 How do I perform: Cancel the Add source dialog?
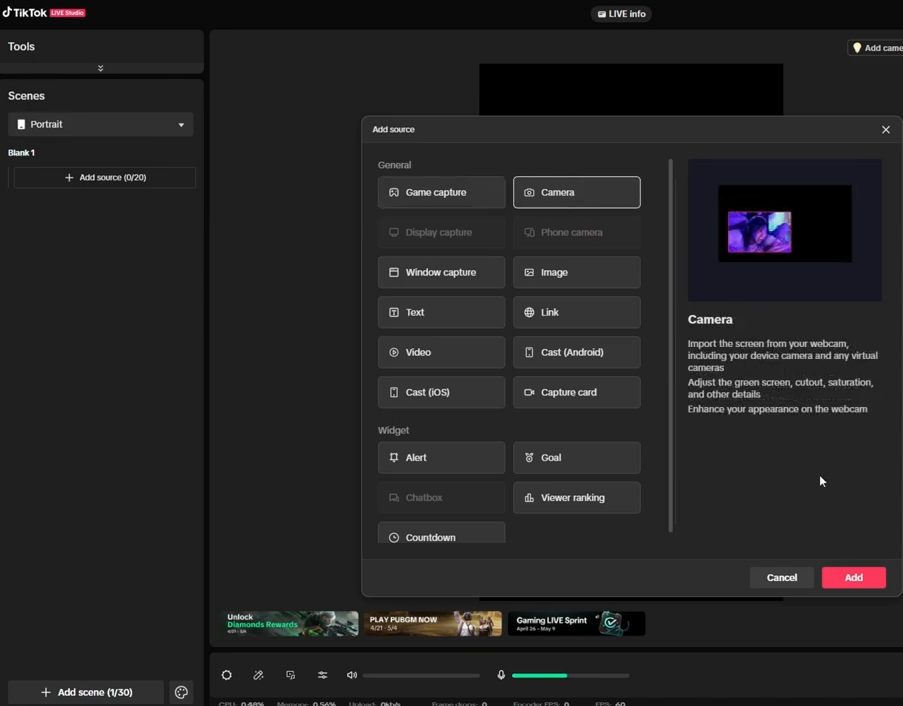click(781, 577)
